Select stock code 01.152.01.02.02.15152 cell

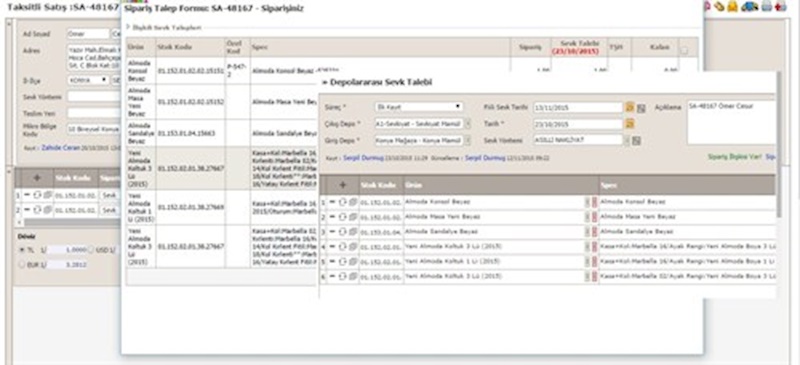[191, 102]
